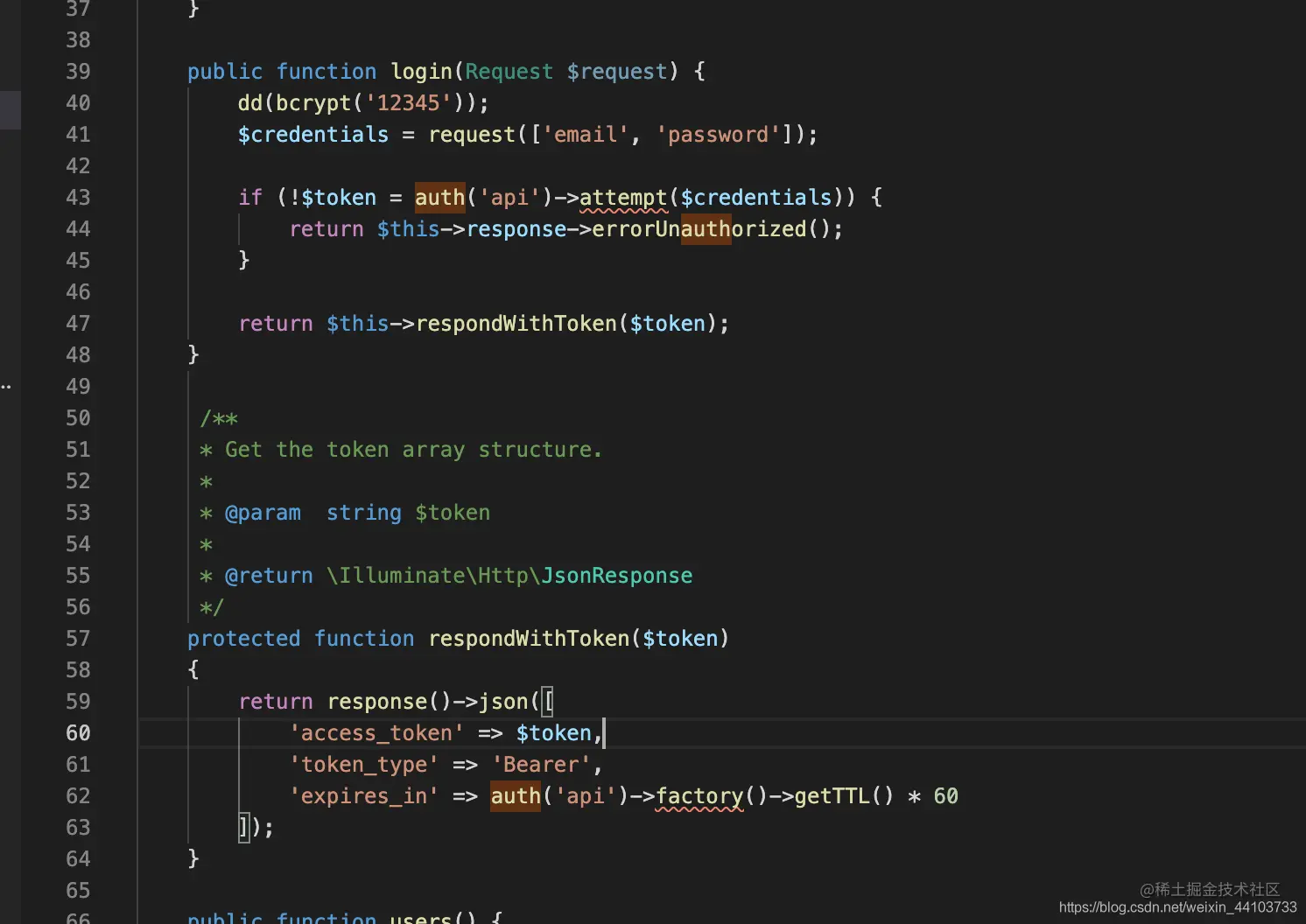The width and height of the screenshot is (1306, 924).
Task: Click the underlined 'factory' method
Action: click(x=699, y=796)
